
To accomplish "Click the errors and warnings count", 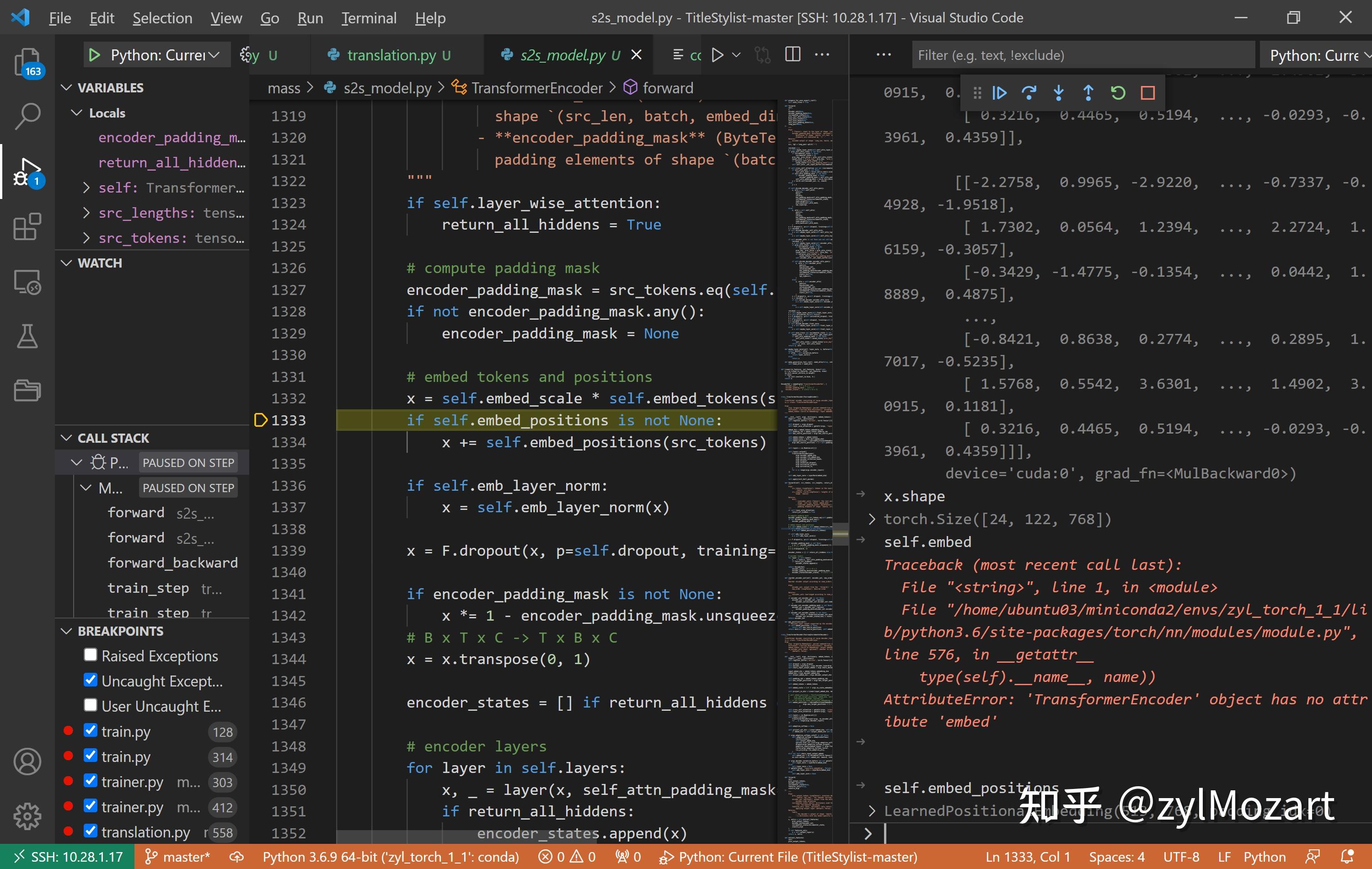I will tap(567, 857).
